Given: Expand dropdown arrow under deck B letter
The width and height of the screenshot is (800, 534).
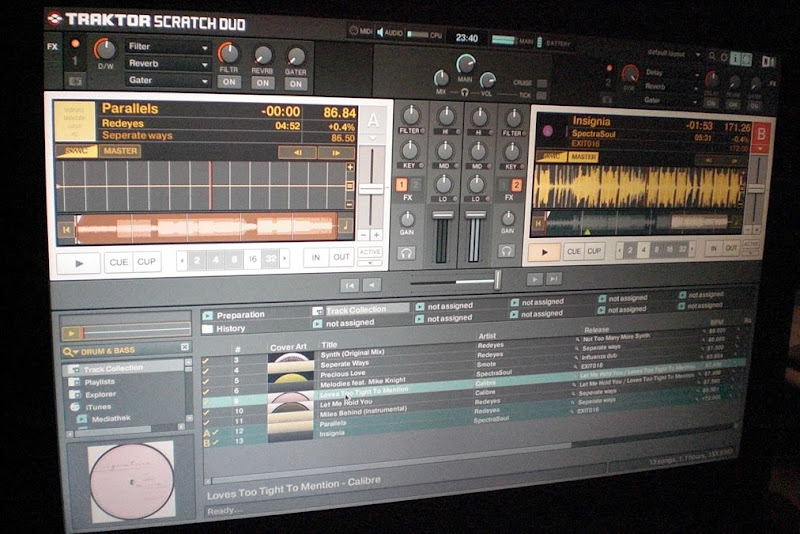Looking at the screenshot, I should click(x=760, y=149).
